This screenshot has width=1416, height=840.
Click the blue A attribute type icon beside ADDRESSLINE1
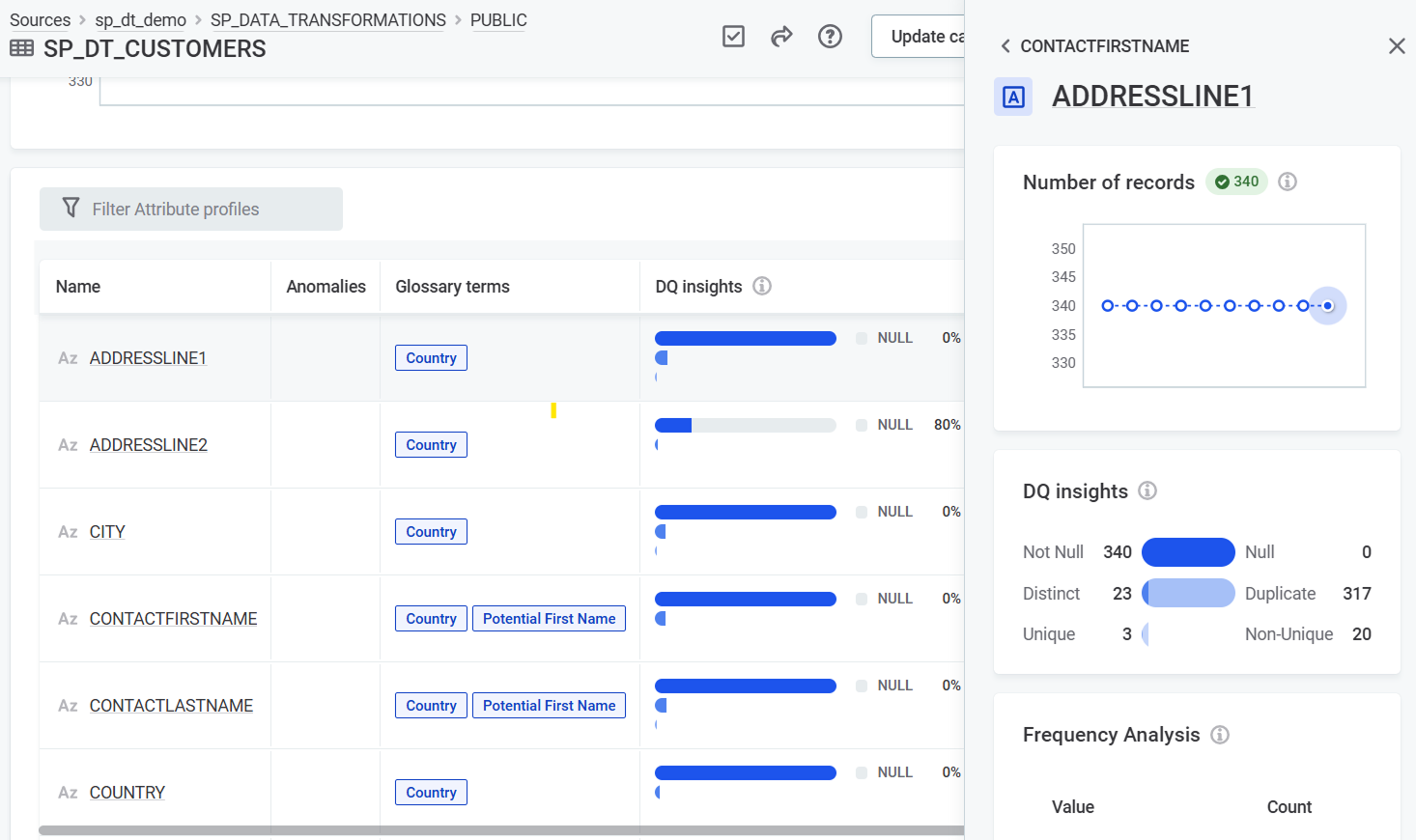click(x=1013, y=97)
